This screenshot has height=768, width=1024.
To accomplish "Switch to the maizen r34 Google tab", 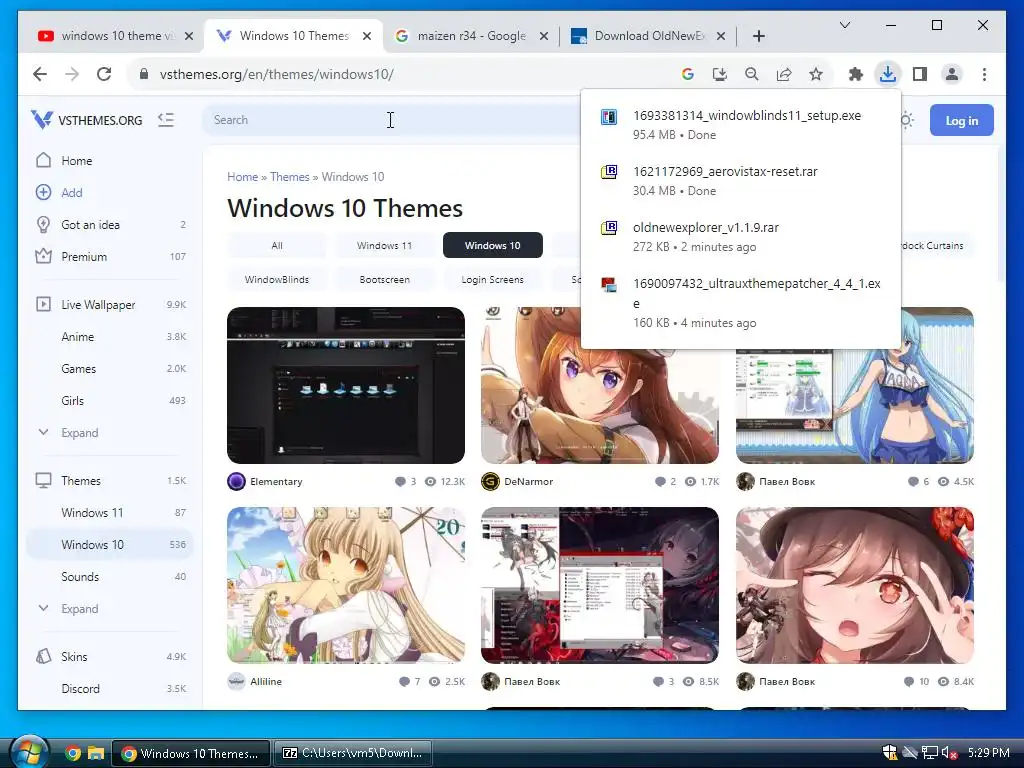I will pos(472,36).
